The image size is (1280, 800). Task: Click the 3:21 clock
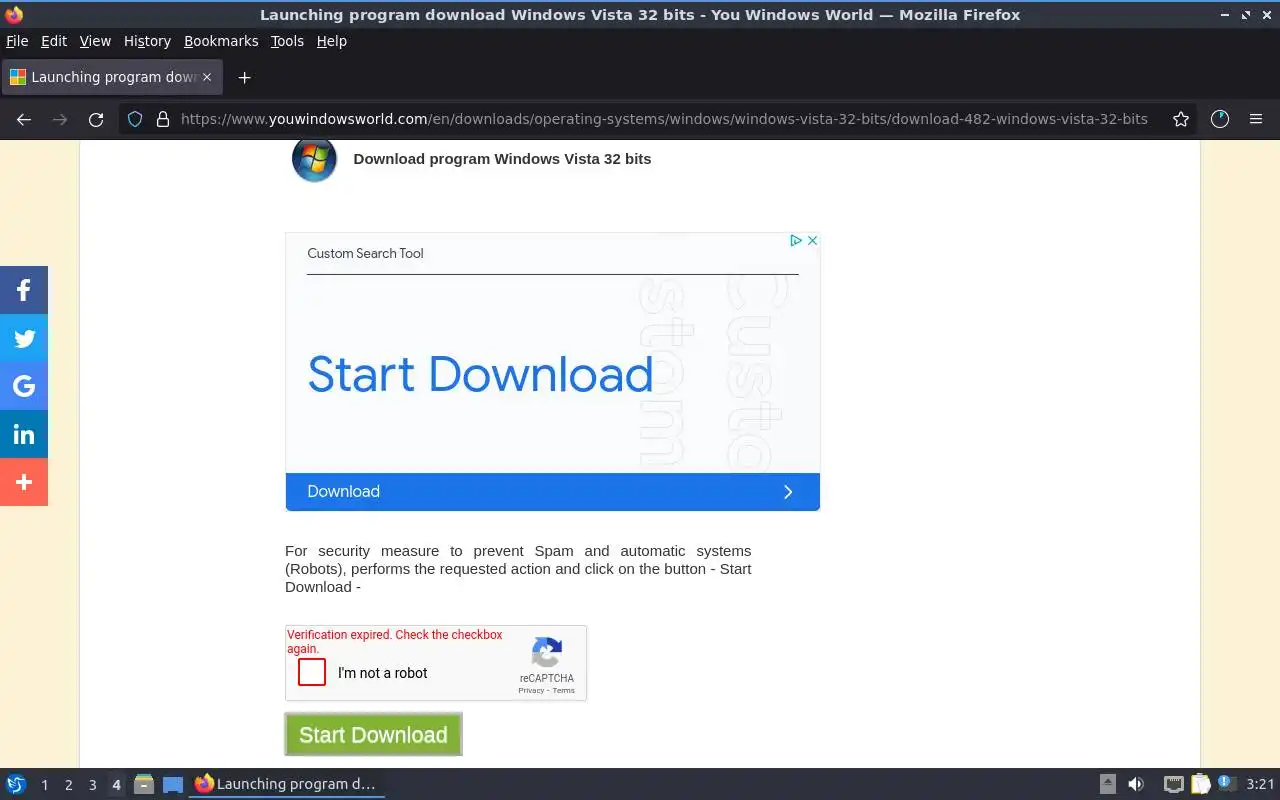pyautogui.click(x=1260, y=784)
